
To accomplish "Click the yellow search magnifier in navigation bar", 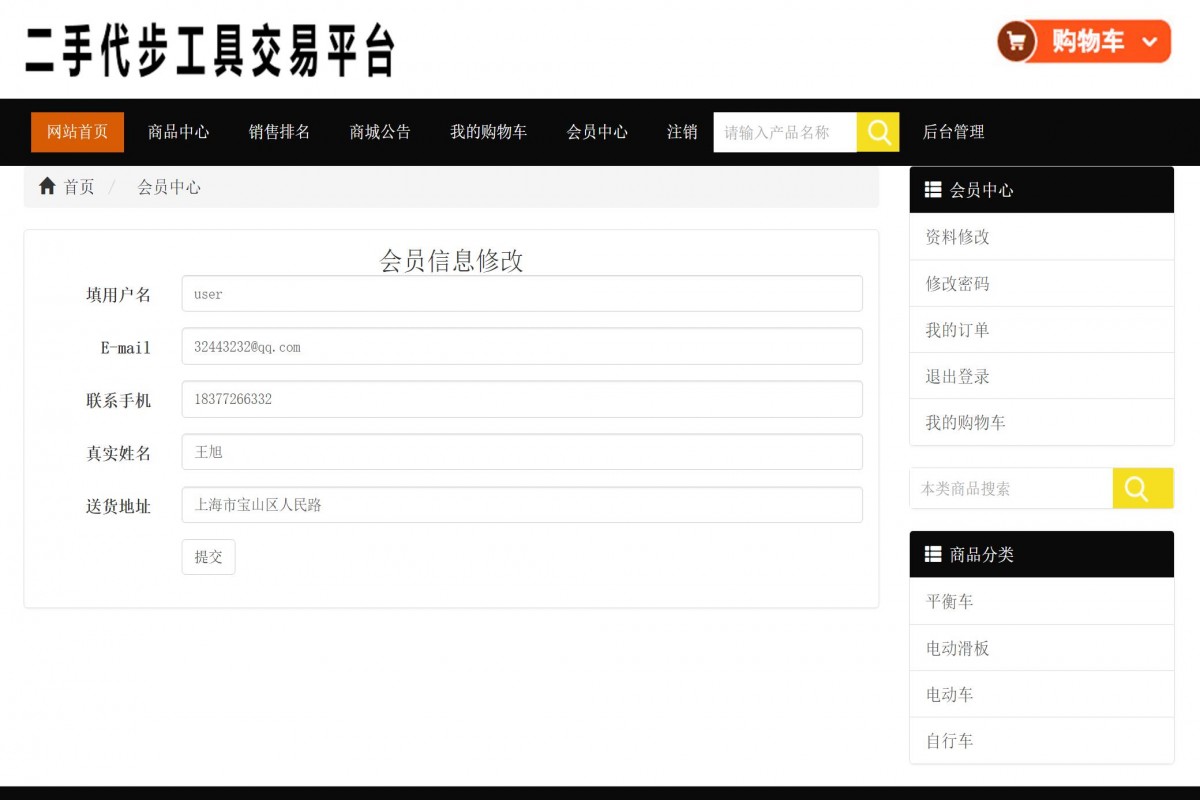I will point(878,132).
